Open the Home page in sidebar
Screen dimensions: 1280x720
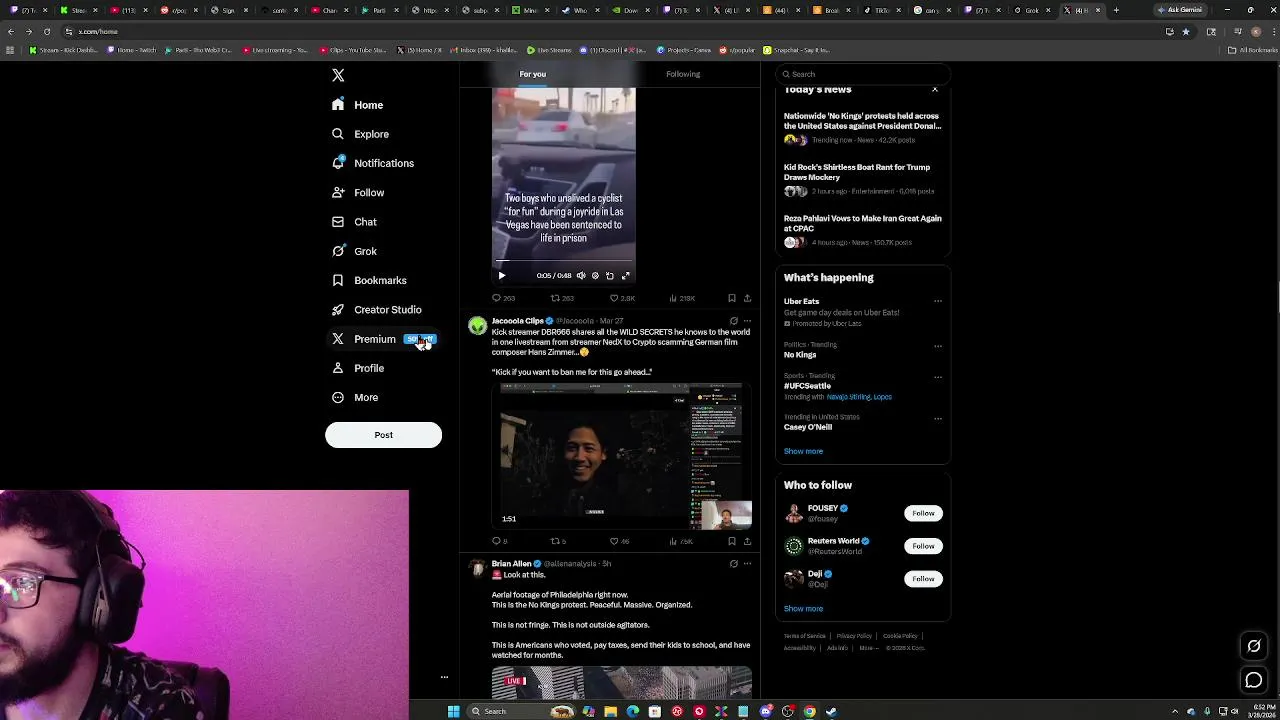coord(358,105)
